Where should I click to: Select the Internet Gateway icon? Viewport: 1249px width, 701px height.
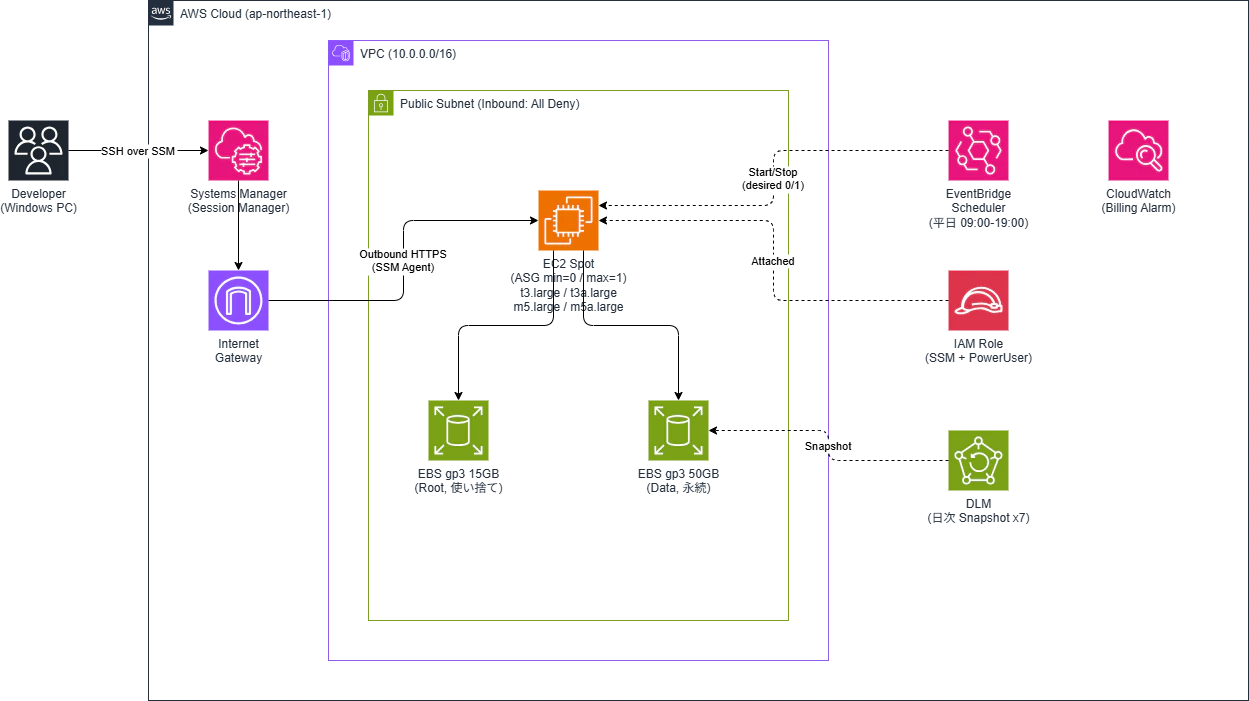[x=238, y=300]
